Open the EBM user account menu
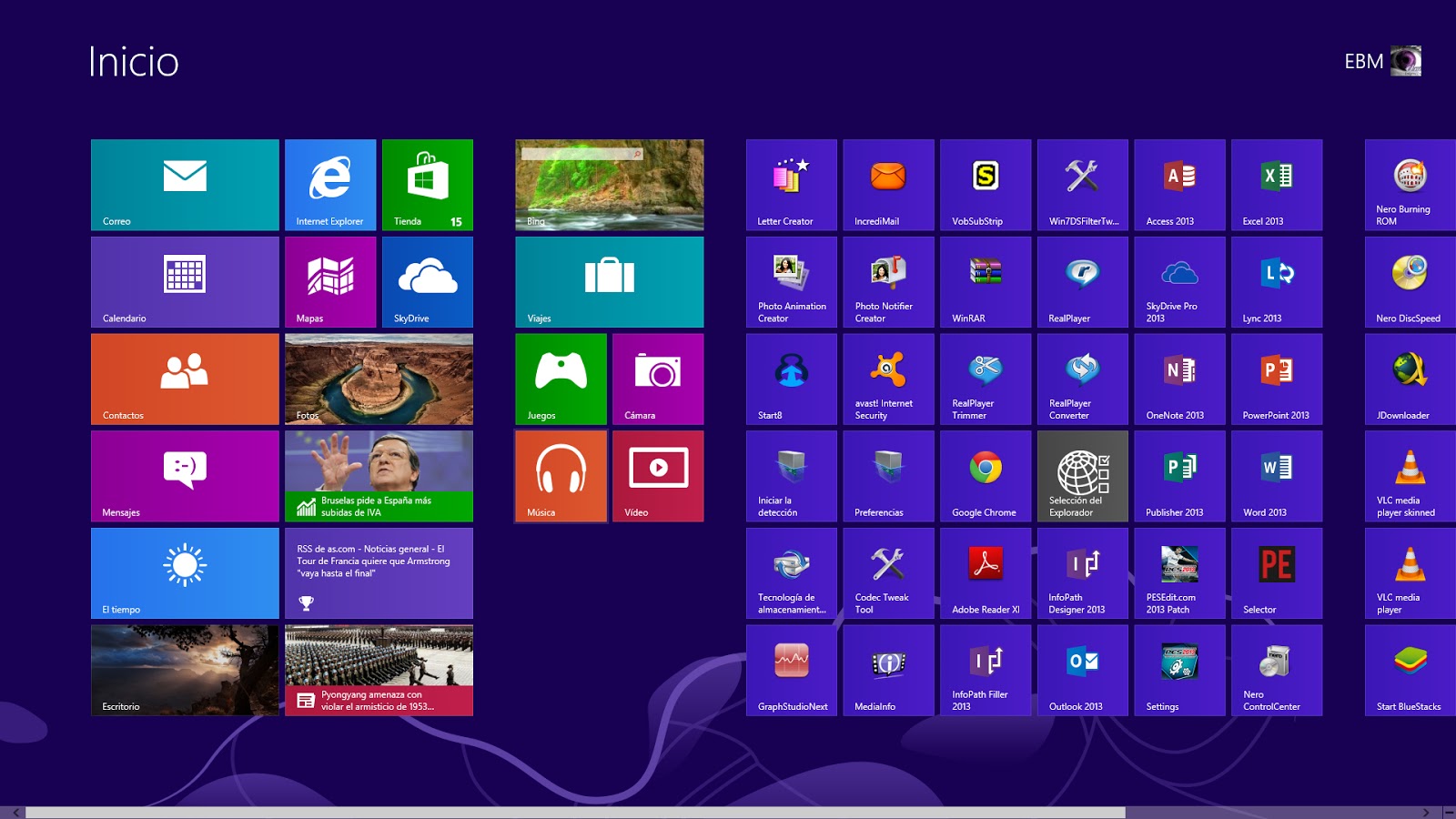The width and height of the screenshot is (1456, 819). [x=1383, y=61]
